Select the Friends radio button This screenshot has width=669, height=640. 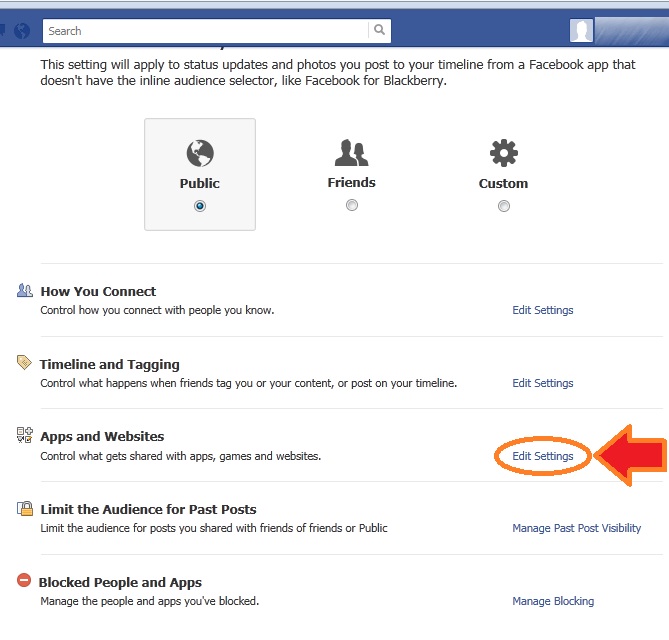click(352, 205)
